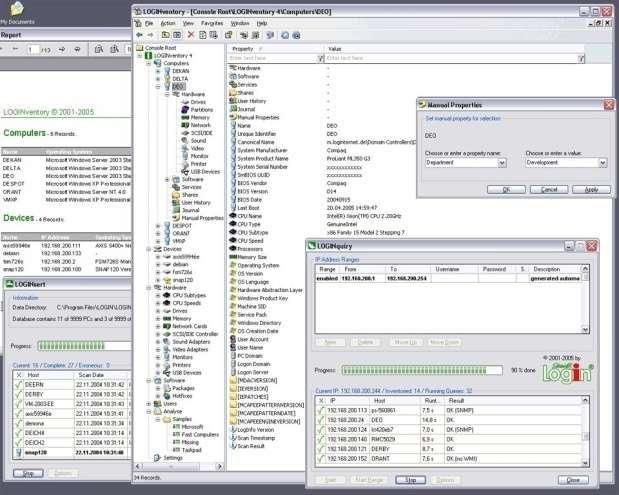Open the View menu
The height and width of the screenshot is (495, 619).
(188, 23)
